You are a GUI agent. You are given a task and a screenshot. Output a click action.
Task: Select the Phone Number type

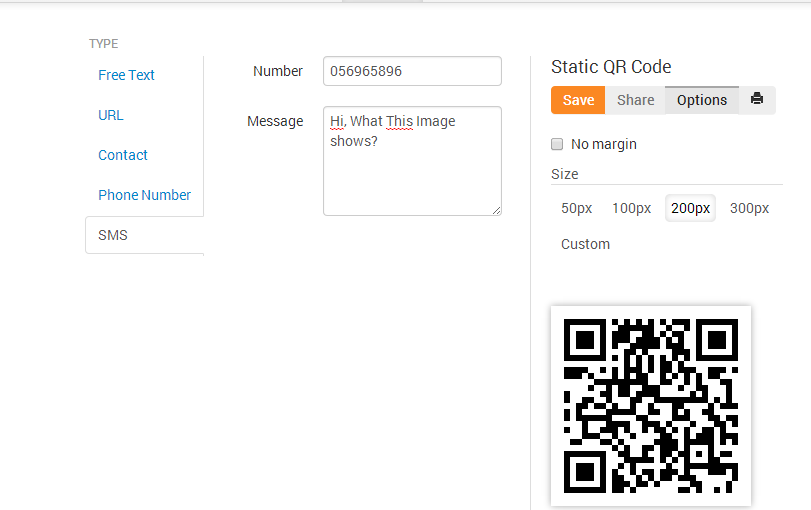(144, 195)
